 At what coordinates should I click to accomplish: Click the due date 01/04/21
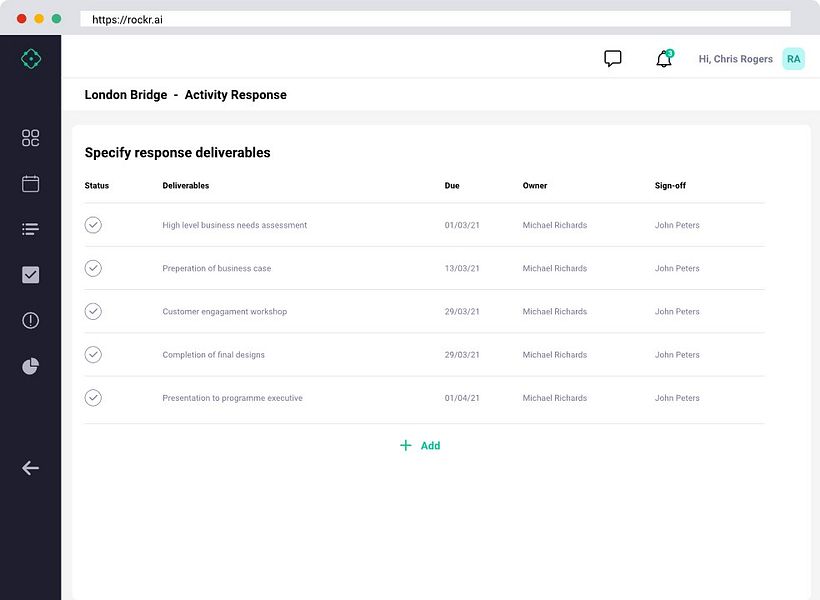coord(462,398)
